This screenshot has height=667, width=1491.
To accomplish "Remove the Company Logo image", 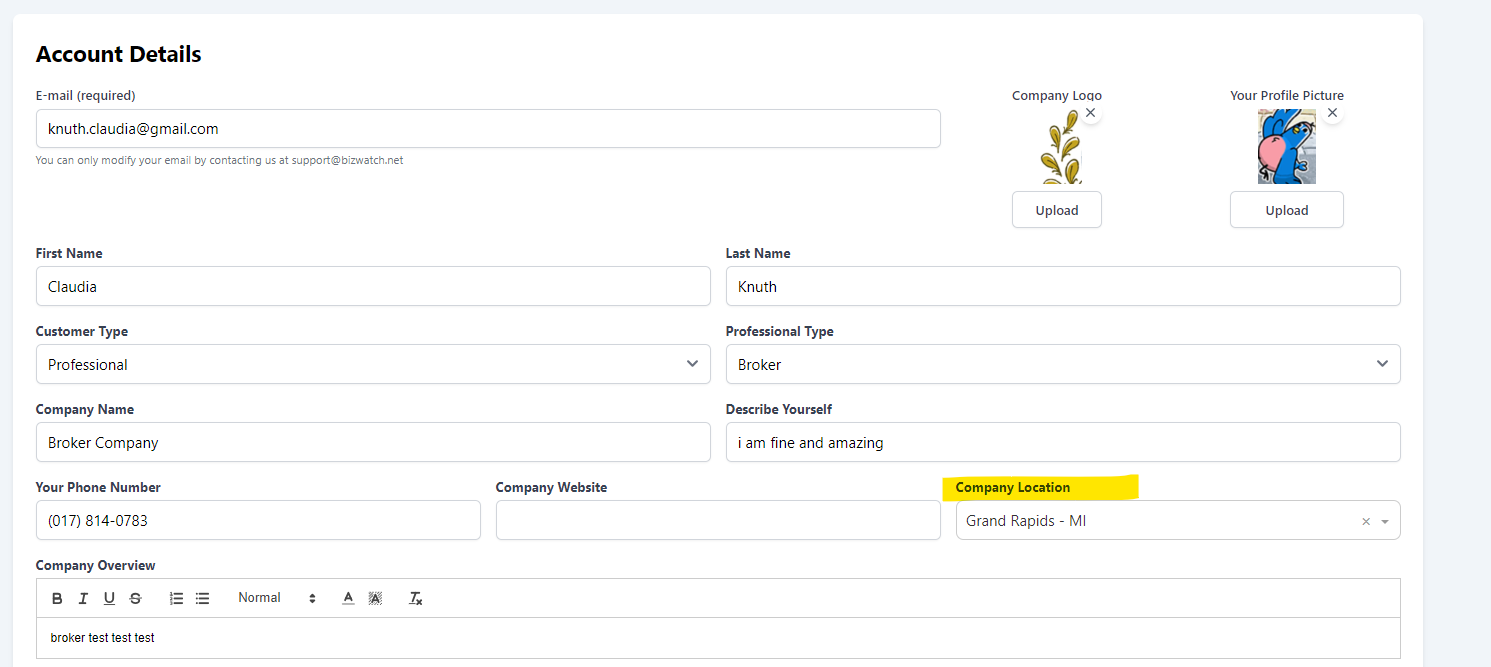I will click(x=1090, y=113).
